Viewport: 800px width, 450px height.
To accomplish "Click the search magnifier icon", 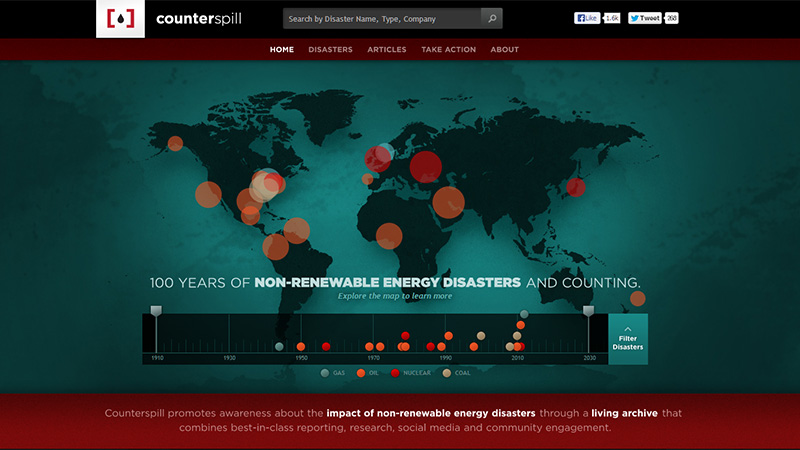I will point(492,18).
